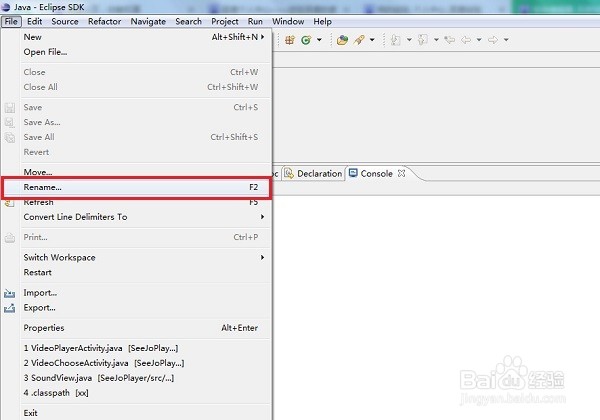Viewport: 600px width, 420px height.
Task: Click the Eclipse logo in title bar
Action: tap(5, 7)
